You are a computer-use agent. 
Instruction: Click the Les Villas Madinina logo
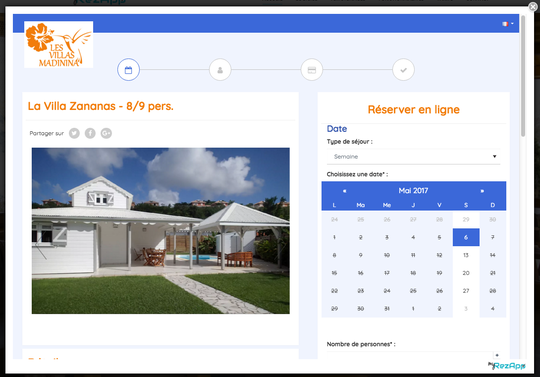coord(59,44)
